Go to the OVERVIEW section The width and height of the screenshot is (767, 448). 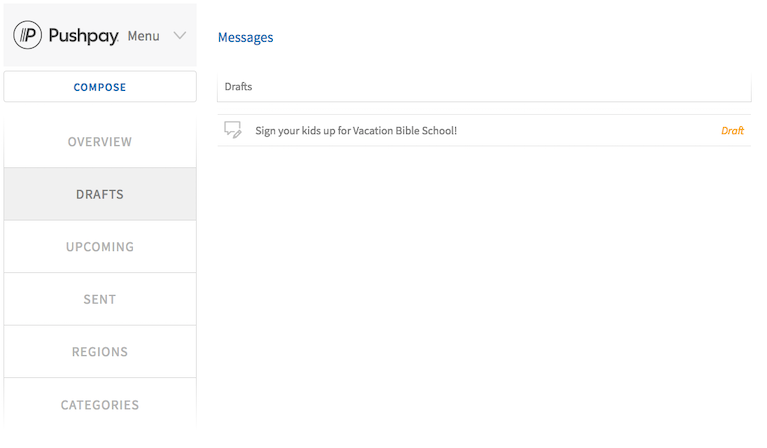tap(100, 142)
